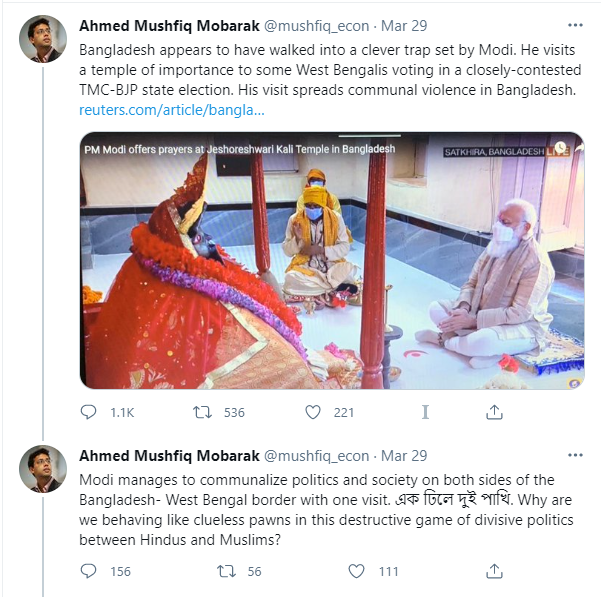601x597 pixels.
Task: Open the more options menu on second tweet
Action: 572,455
